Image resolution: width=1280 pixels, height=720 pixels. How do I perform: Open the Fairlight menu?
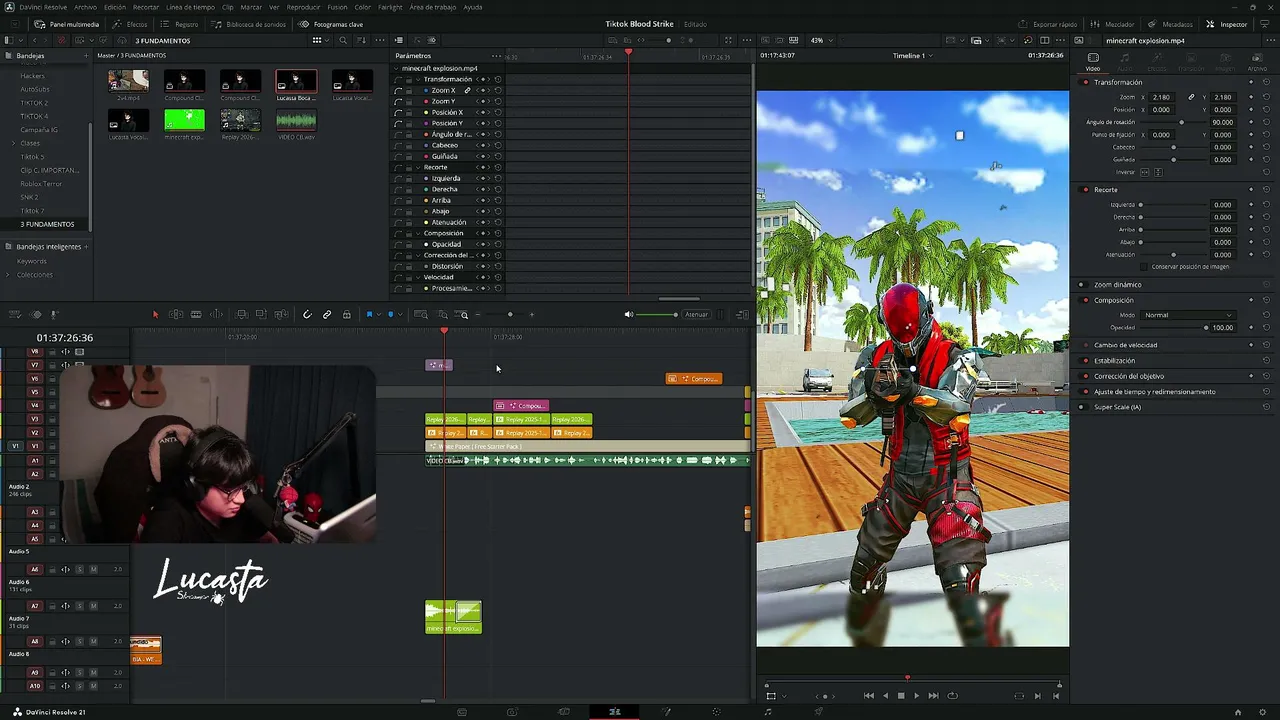[390, 7]
